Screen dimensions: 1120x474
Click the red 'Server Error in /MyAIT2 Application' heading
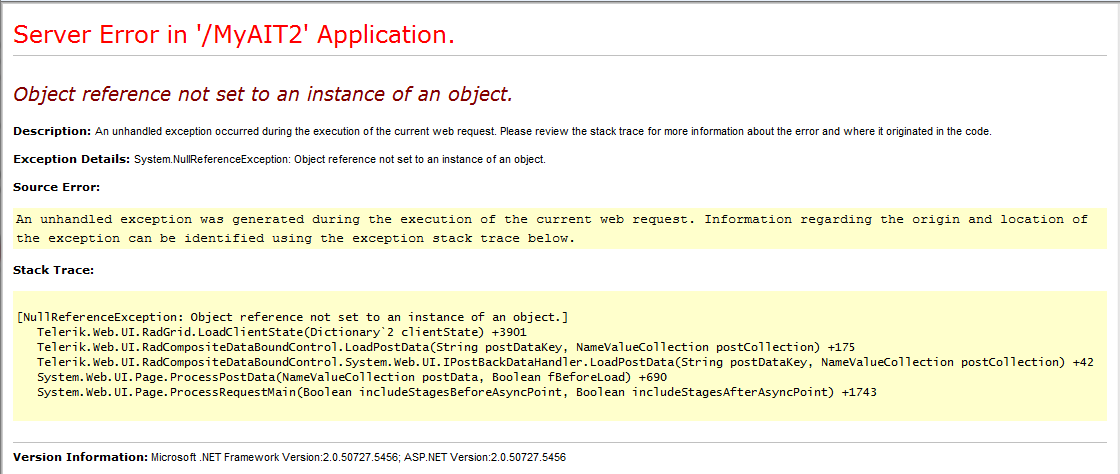click(233, 35)
